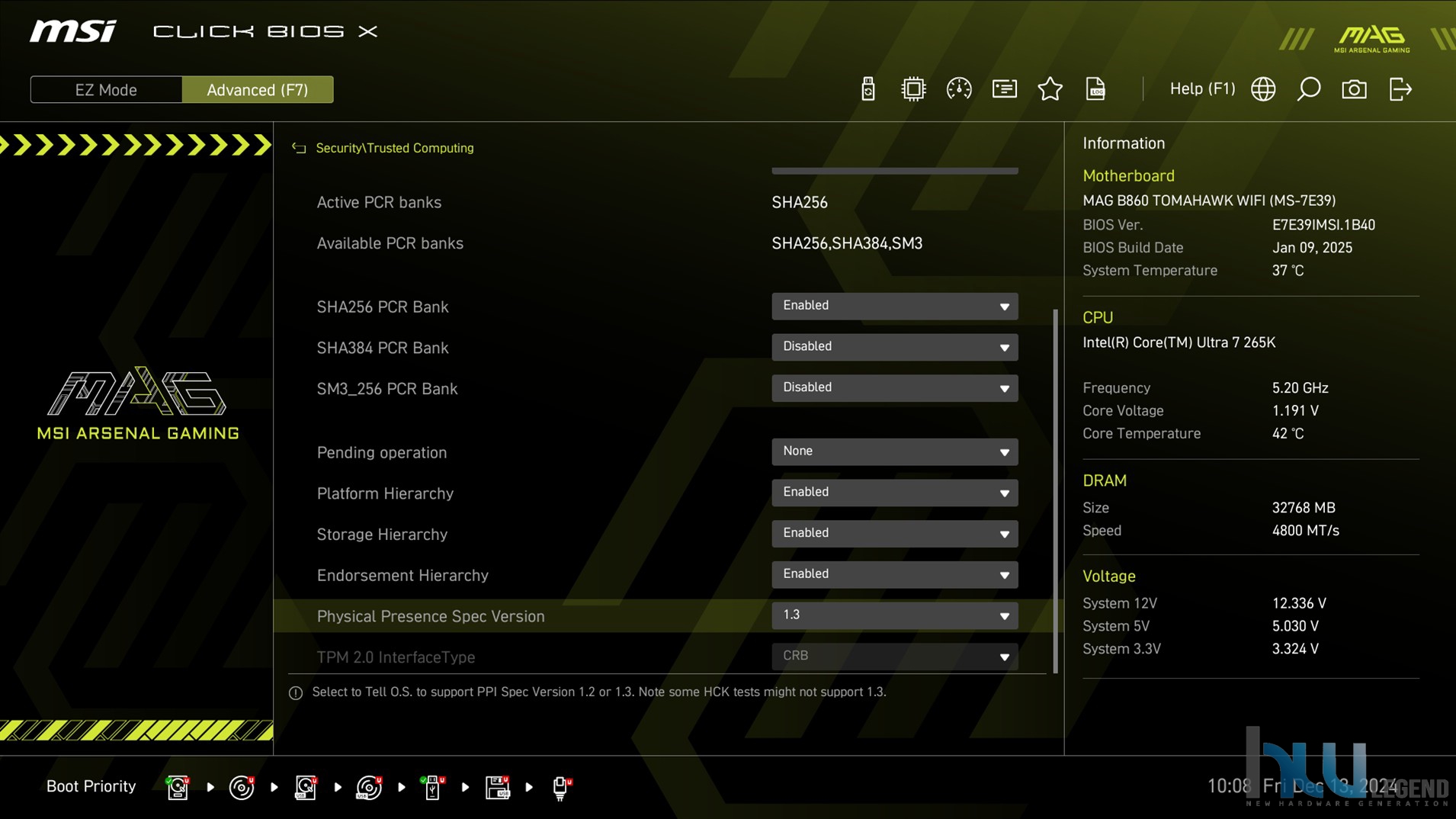Select the Active PCR banks label
Viewport: 1456px width, 819px height.
coord(379,202)
